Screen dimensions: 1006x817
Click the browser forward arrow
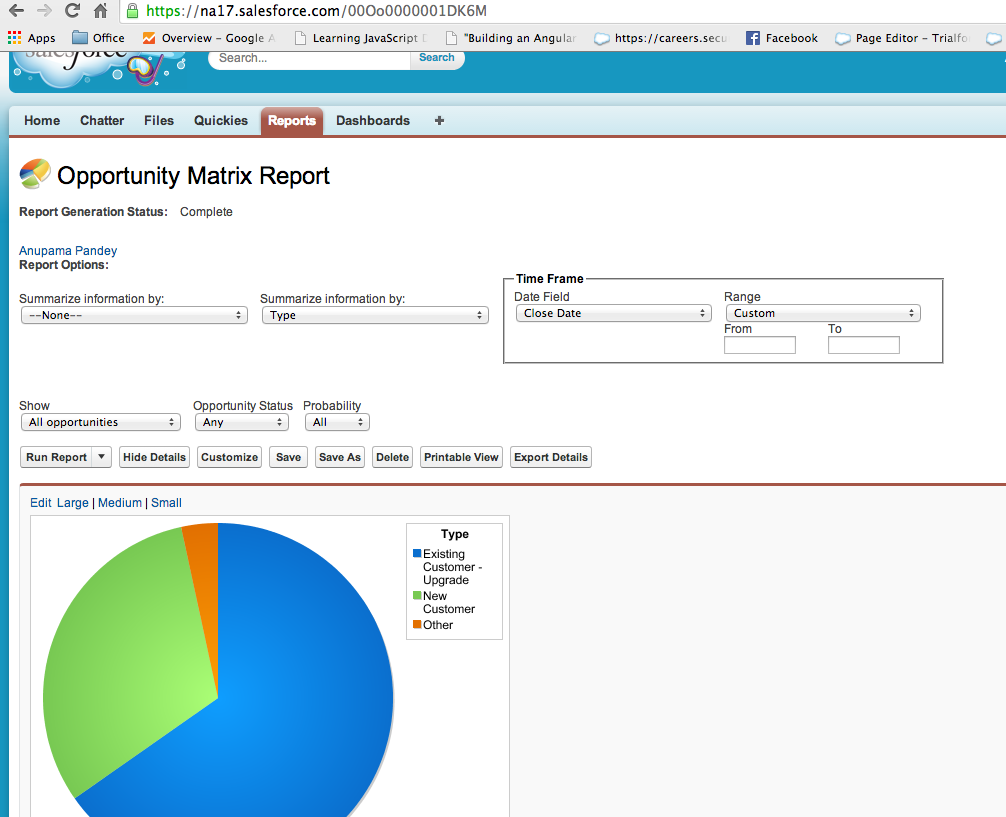pyautogui.click(x=44, y=10)
